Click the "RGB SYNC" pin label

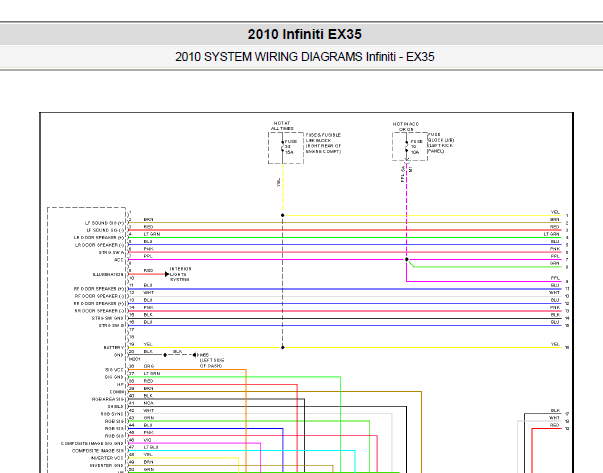pos(112,414)
